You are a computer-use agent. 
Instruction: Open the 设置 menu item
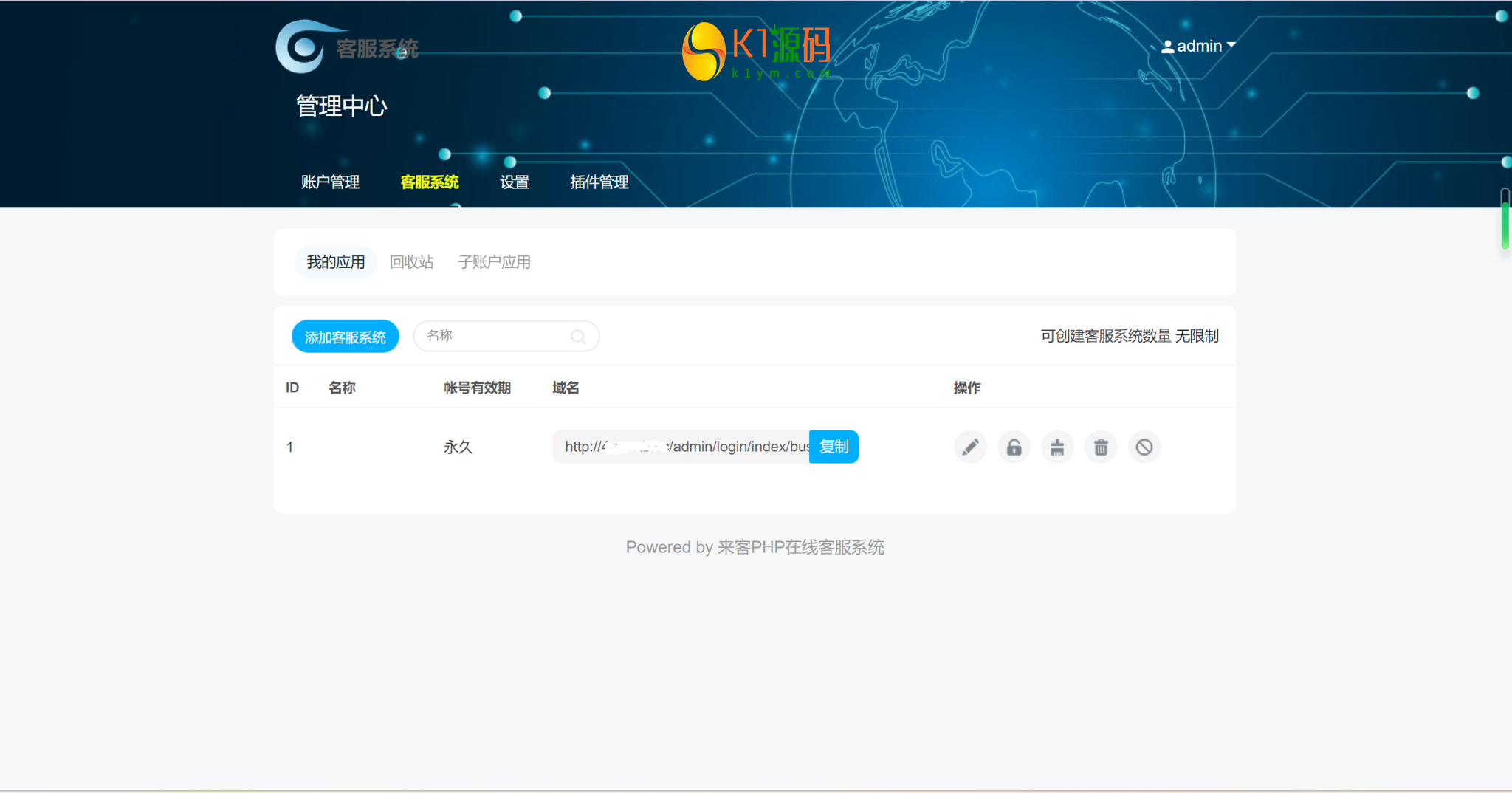click(x=515, y=182)
